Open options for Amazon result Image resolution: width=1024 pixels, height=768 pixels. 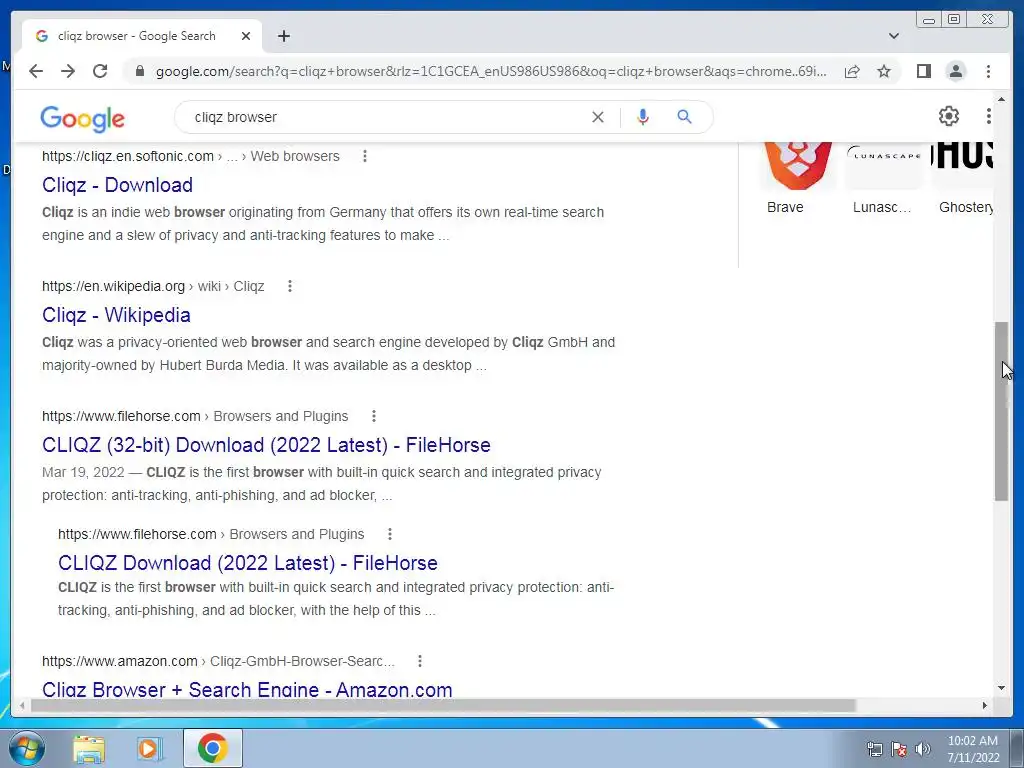click(x=420, y=661)
